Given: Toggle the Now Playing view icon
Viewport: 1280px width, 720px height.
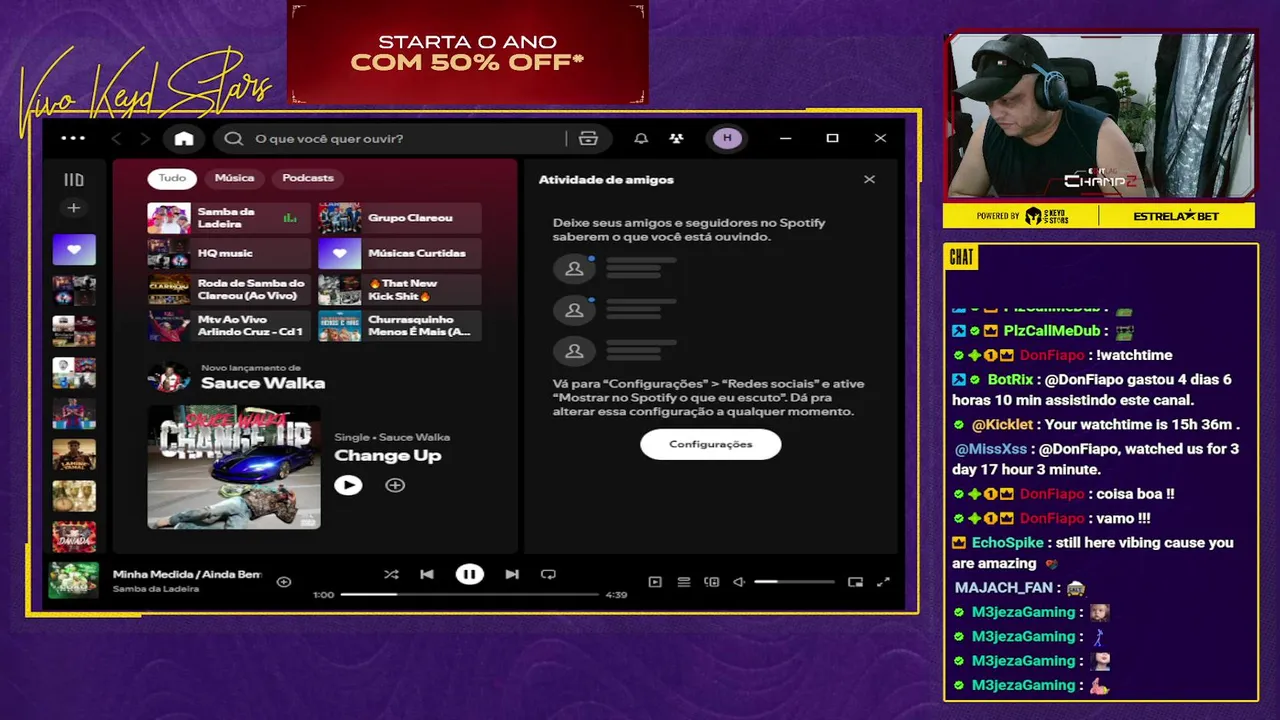Looking at the screenshot, I should tap(655, 581).
